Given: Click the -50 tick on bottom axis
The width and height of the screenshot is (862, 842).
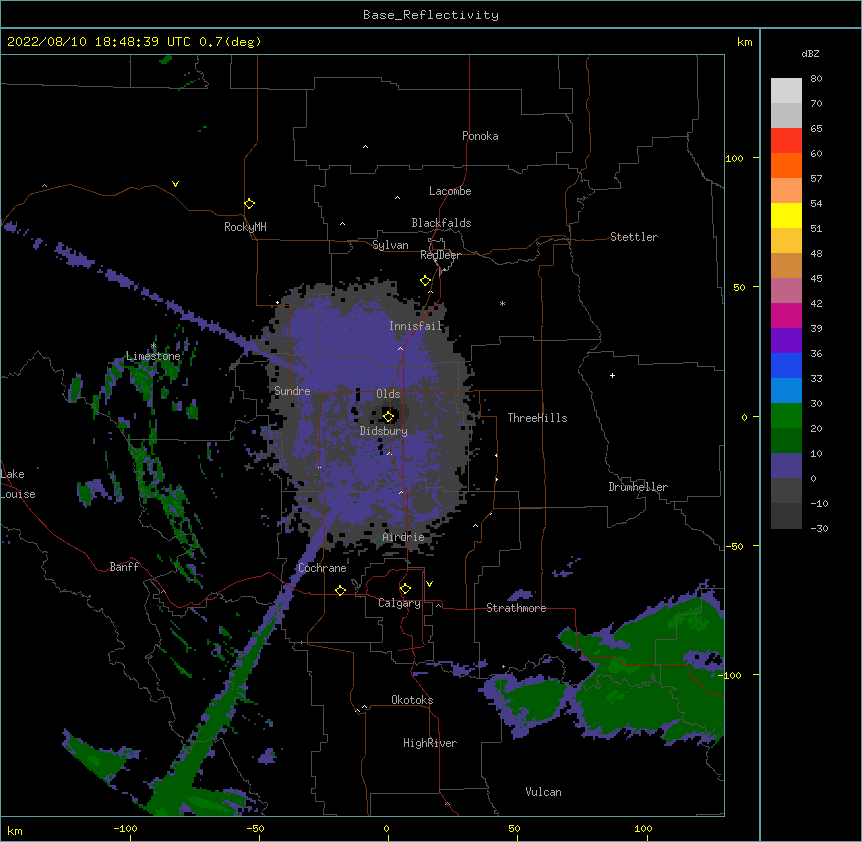Looking at the screenshot, I should pos(255,828).
